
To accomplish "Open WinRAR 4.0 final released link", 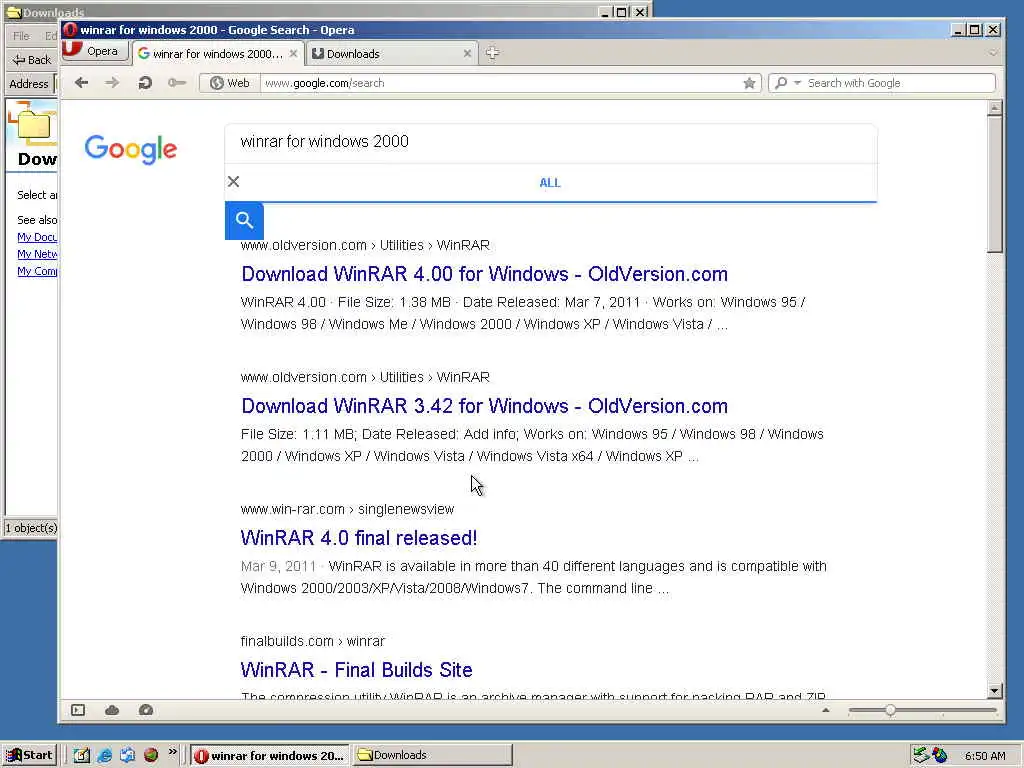I will click(359, 537).
